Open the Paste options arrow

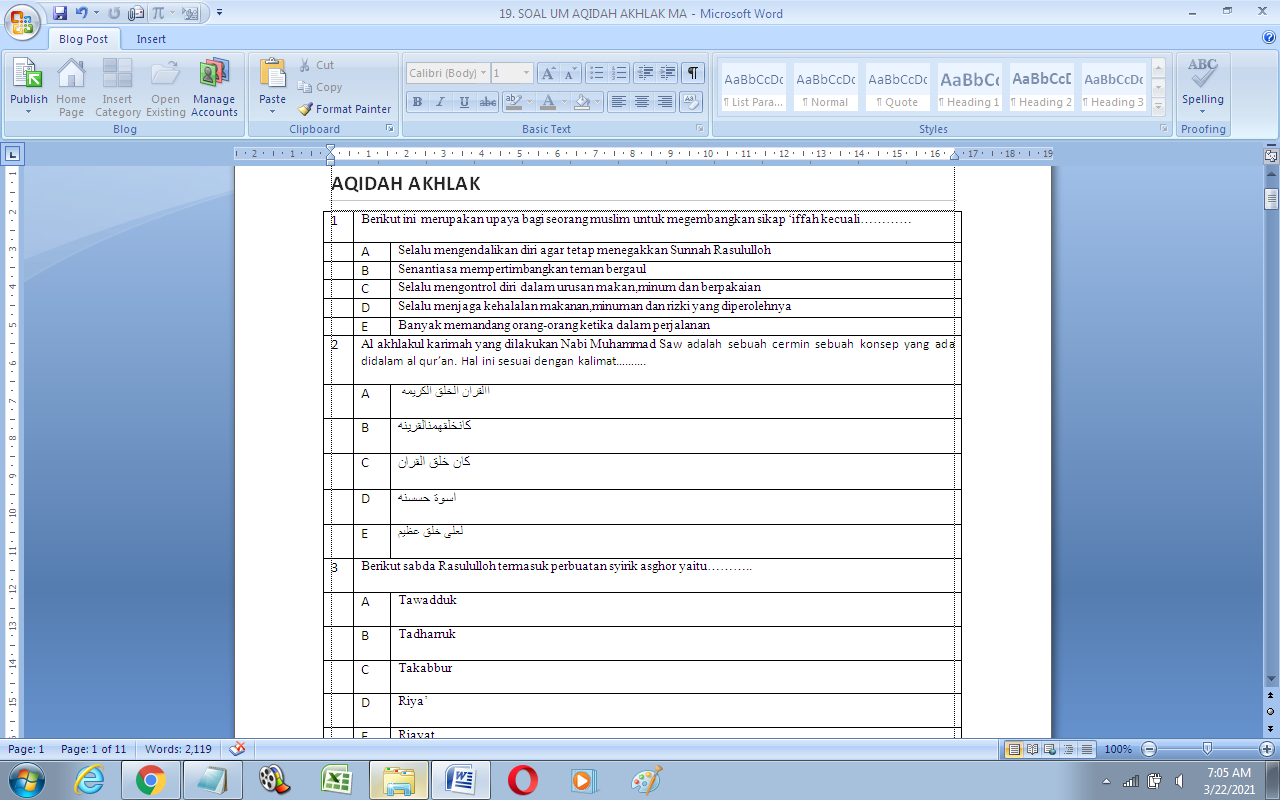coord(272,112)
